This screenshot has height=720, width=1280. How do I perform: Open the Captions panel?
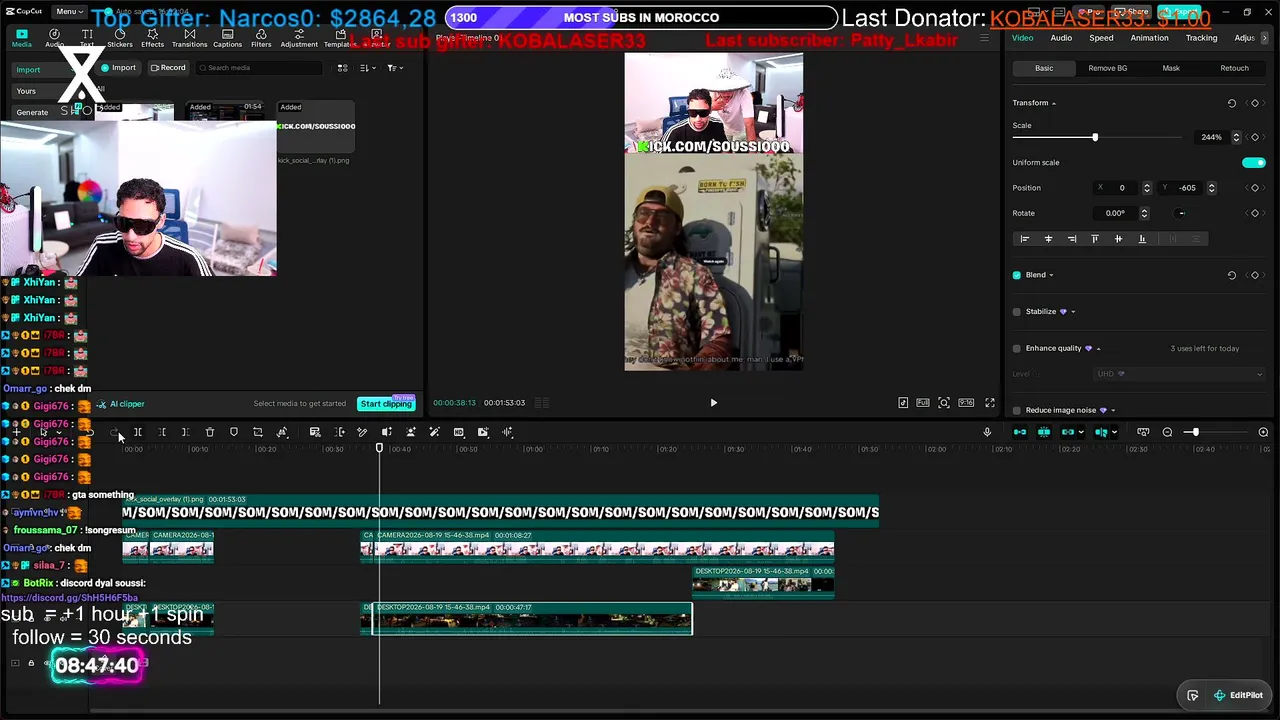click(227, 39)
